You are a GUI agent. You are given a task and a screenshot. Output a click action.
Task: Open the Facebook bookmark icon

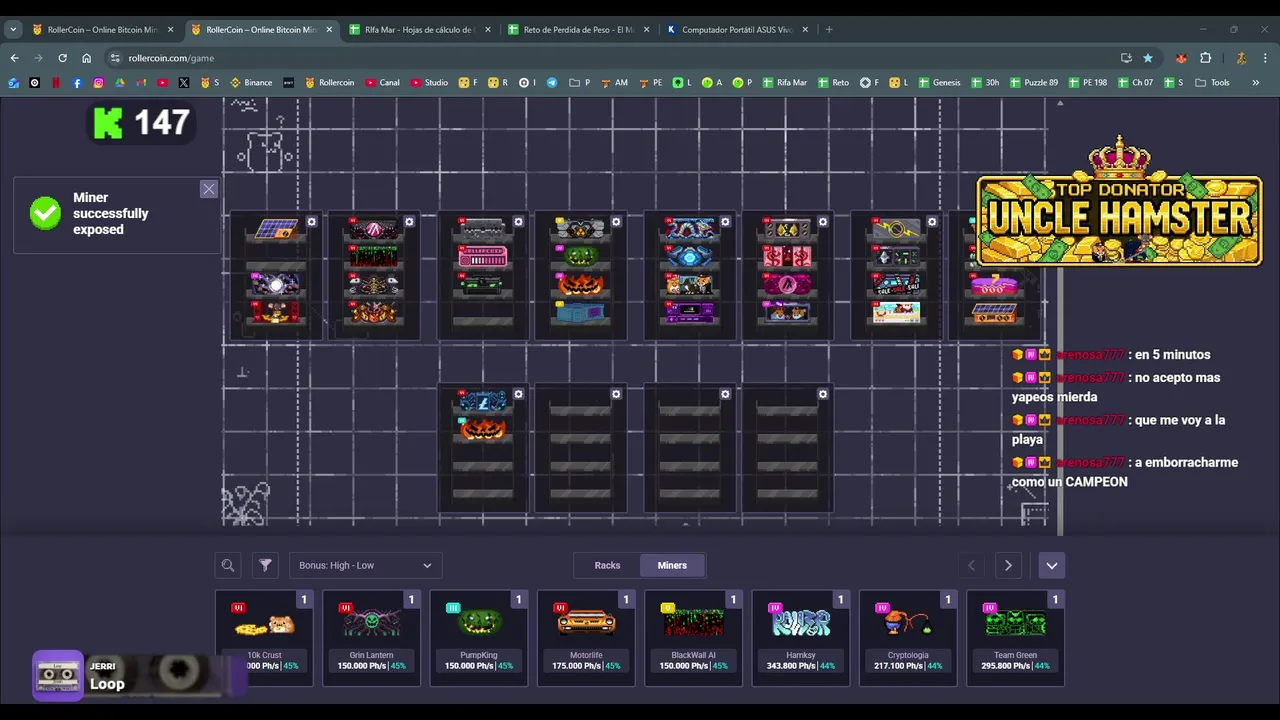pyautogui.click(x=77, y=82)
